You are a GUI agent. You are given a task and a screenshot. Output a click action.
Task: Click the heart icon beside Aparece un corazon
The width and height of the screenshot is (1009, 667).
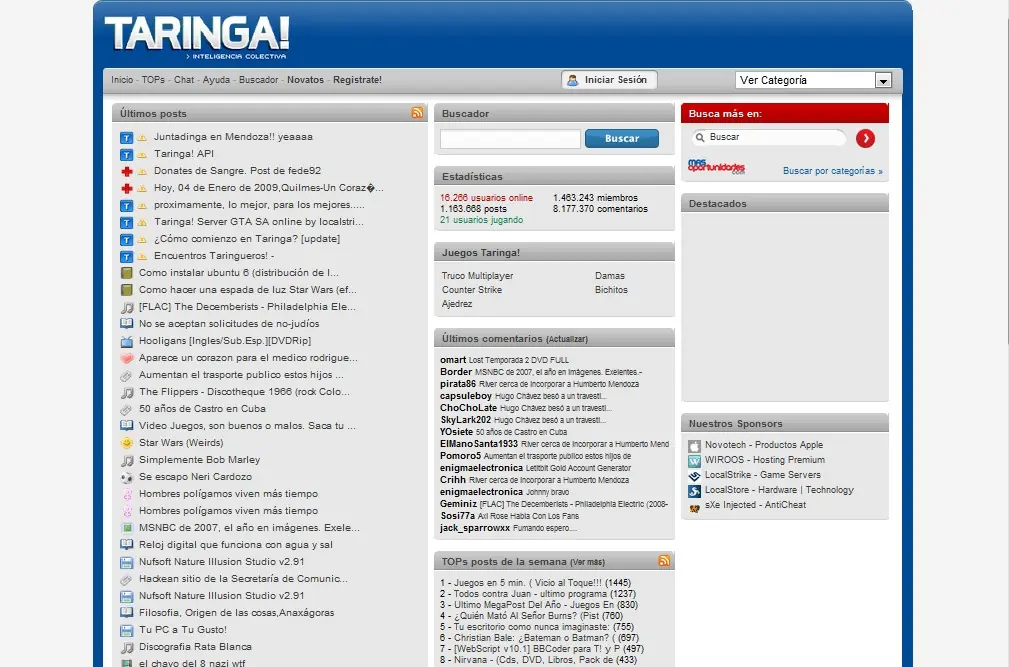(x=127, y=358)
